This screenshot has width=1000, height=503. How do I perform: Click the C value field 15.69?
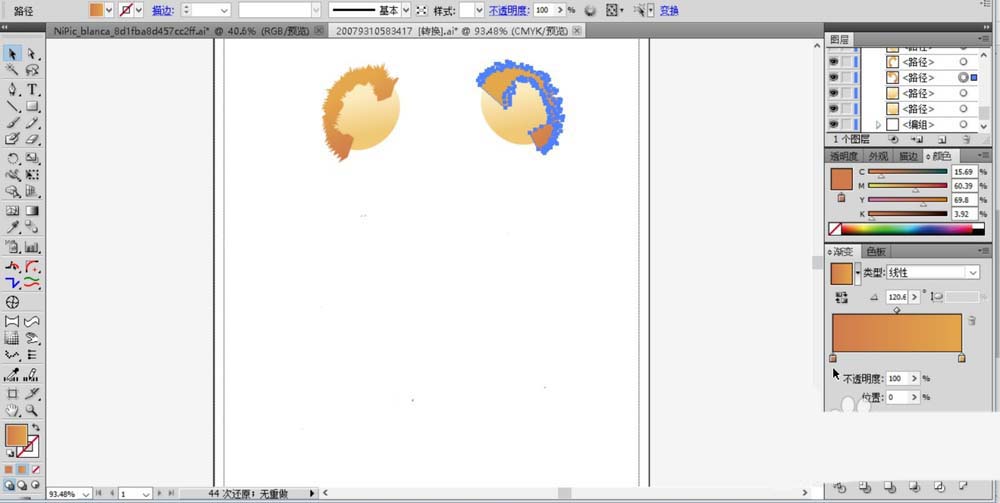point(964,171)
